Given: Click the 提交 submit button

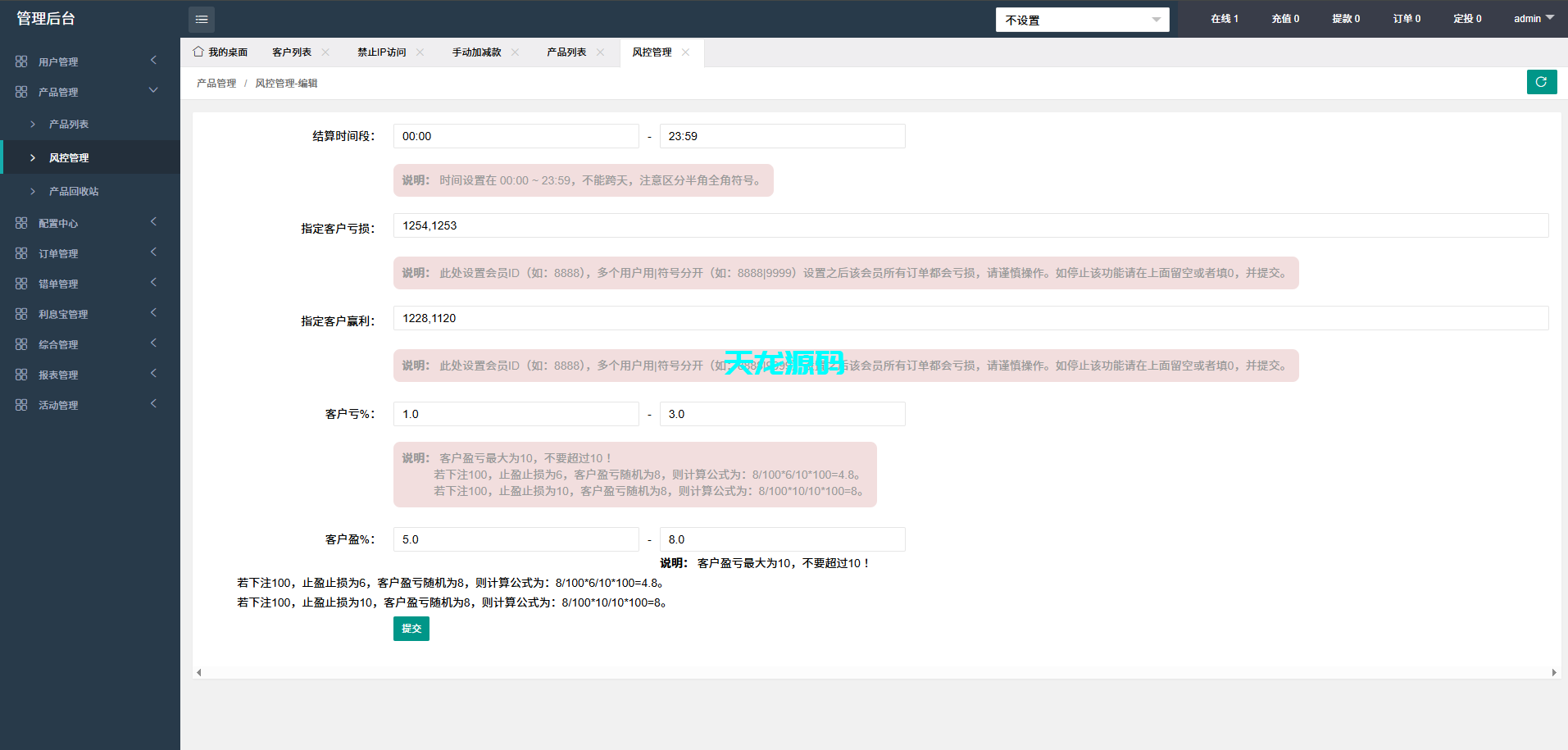Looking at the screenshot, I should pos(411,629).
